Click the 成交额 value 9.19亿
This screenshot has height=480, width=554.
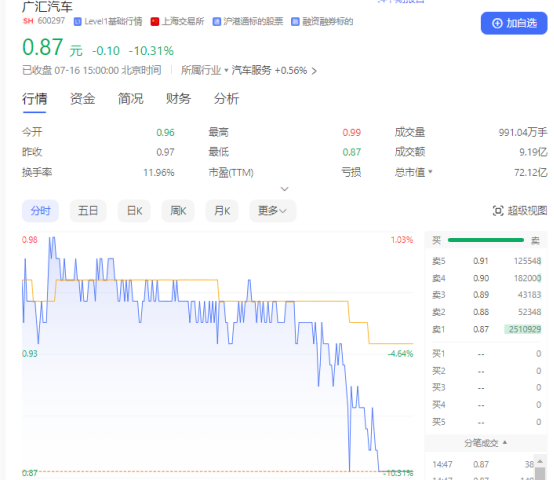click(533, 152)
